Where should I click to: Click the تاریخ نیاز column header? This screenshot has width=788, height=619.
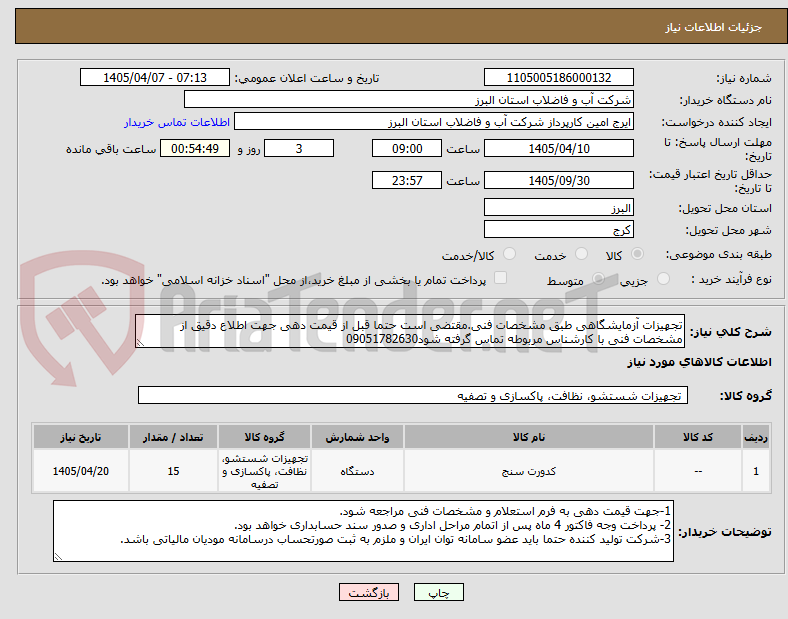tap(81, 437)
